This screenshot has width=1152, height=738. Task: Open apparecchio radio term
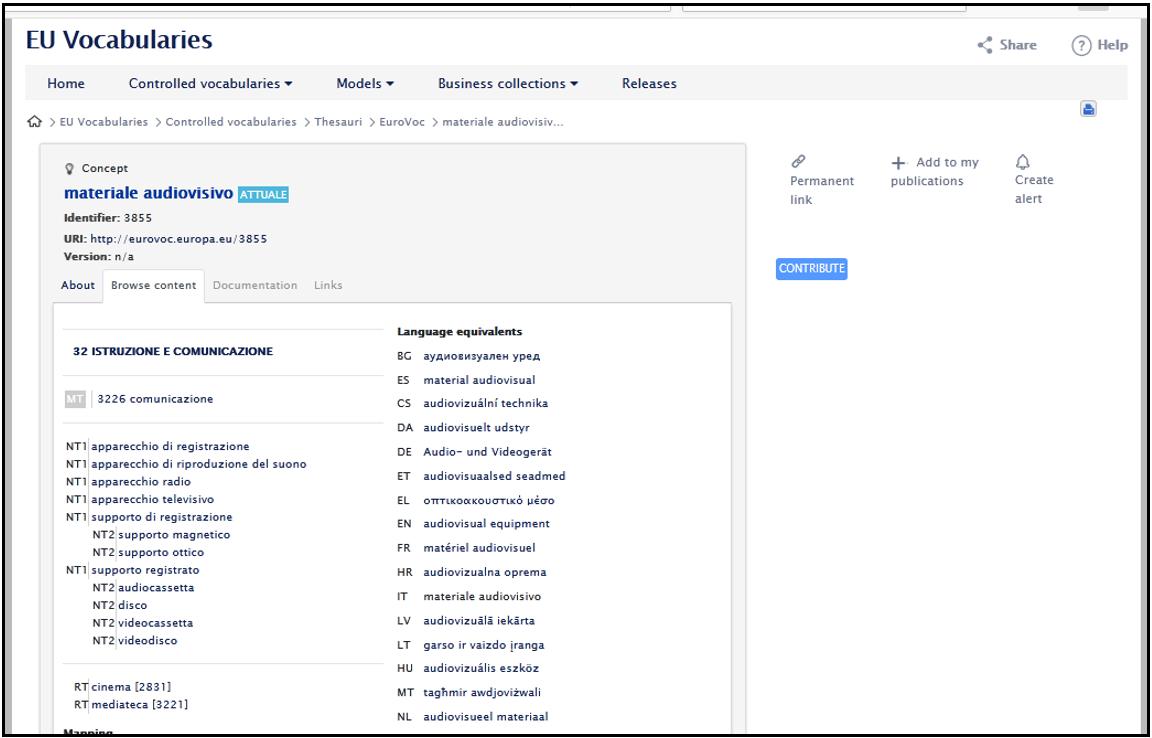[141, 481]
